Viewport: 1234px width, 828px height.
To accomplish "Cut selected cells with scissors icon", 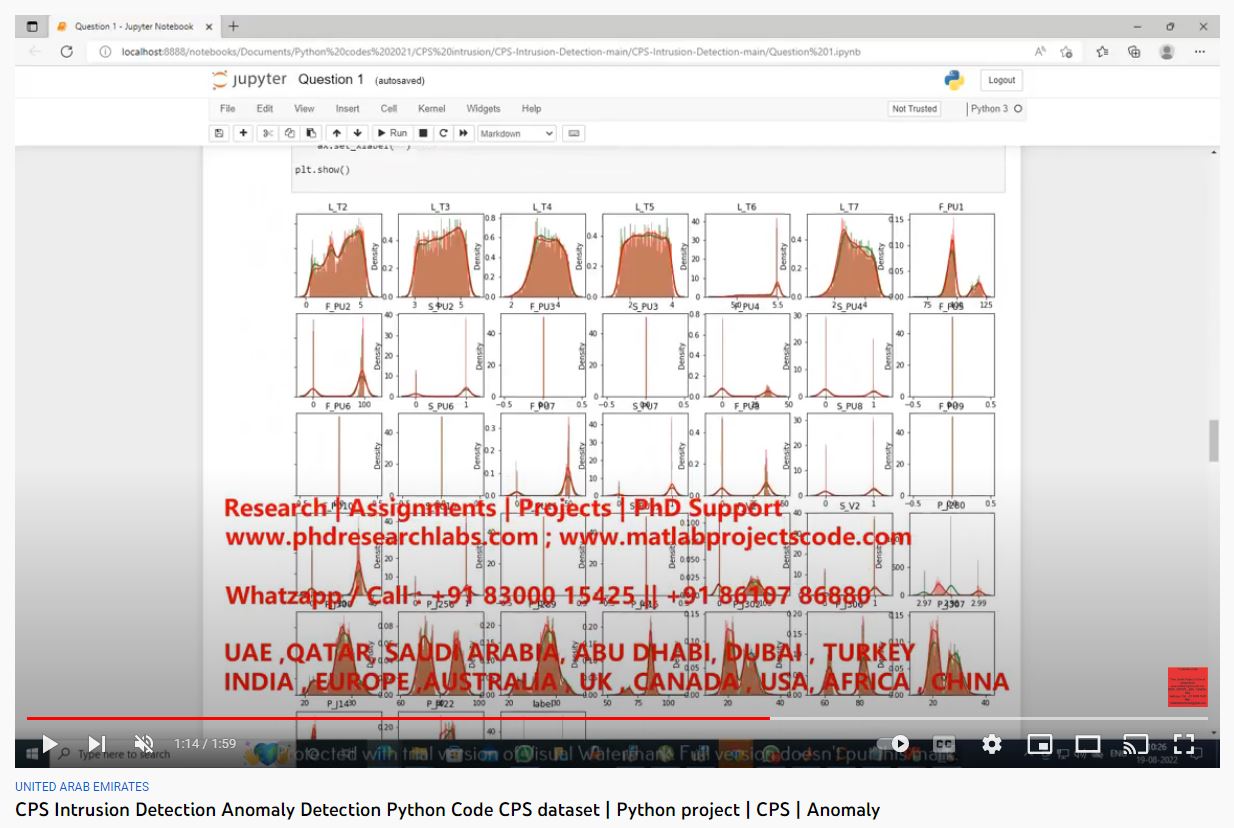I will [x=267, y=133].
